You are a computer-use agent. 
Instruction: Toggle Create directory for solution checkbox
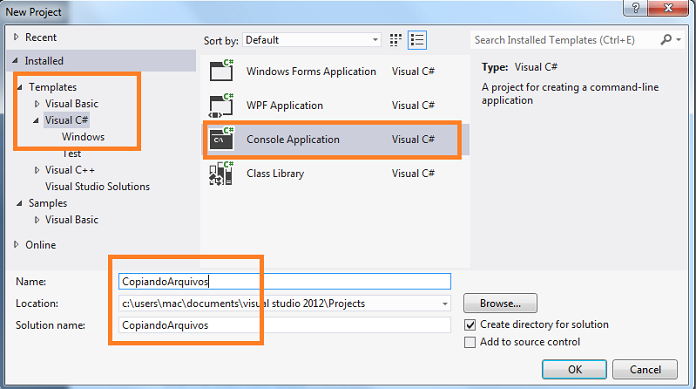click(x=470, y=325)
